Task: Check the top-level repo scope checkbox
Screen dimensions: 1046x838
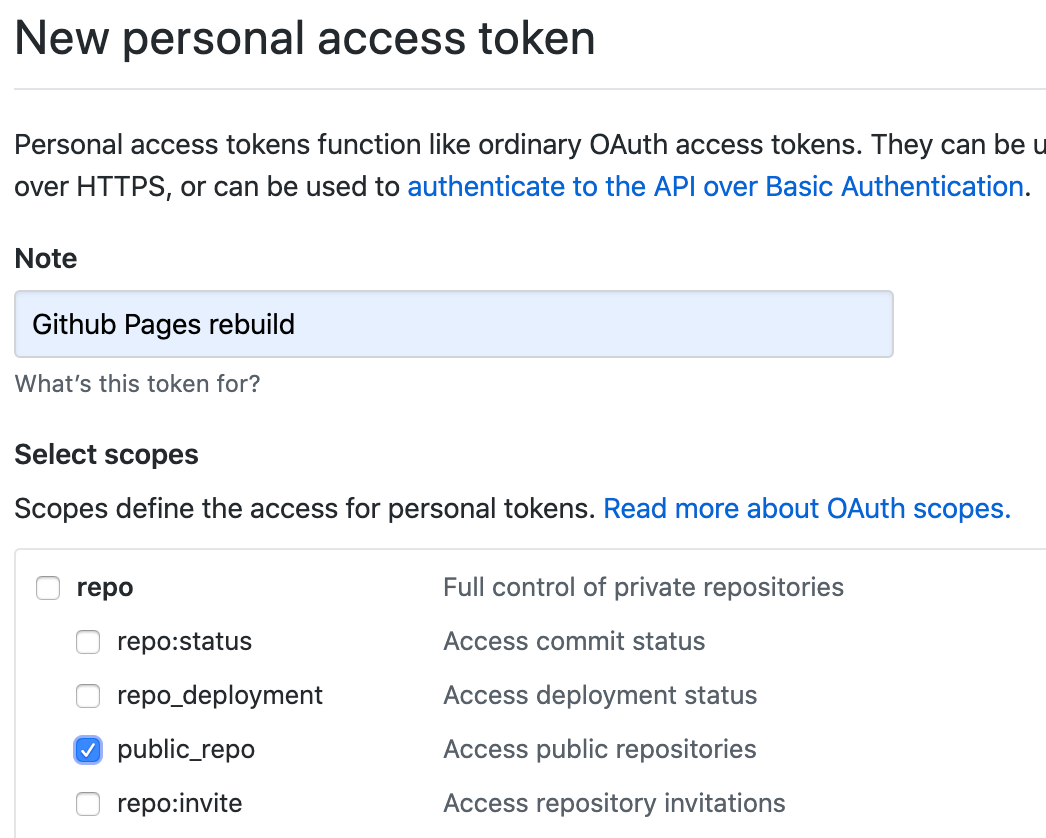Action: point(48,588)
